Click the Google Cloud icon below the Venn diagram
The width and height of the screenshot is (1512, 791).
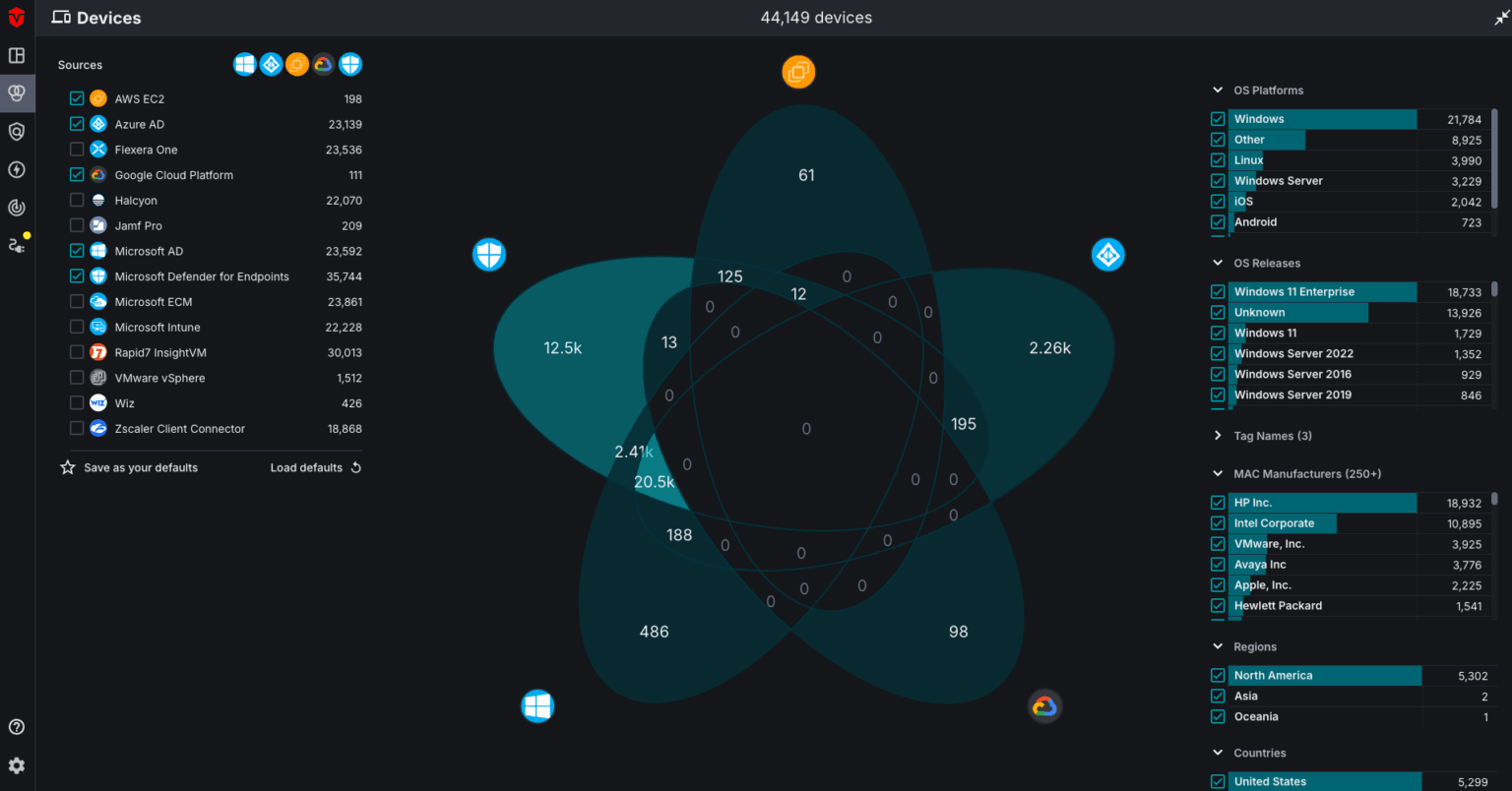[x=1044, y=706]
